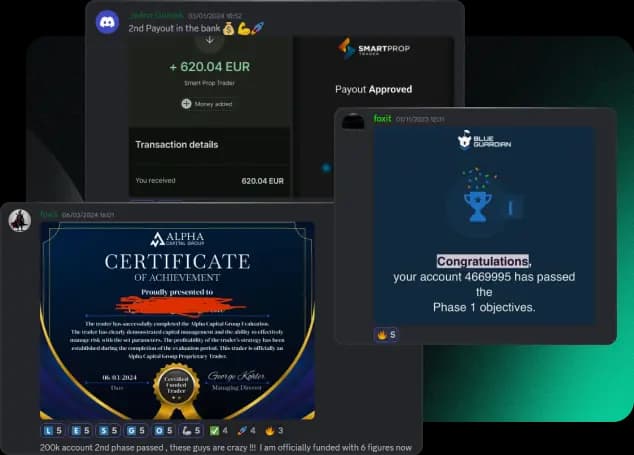Click the G letter reaction
The width and height of the screenshot is (634, 455).
point(135,431)
